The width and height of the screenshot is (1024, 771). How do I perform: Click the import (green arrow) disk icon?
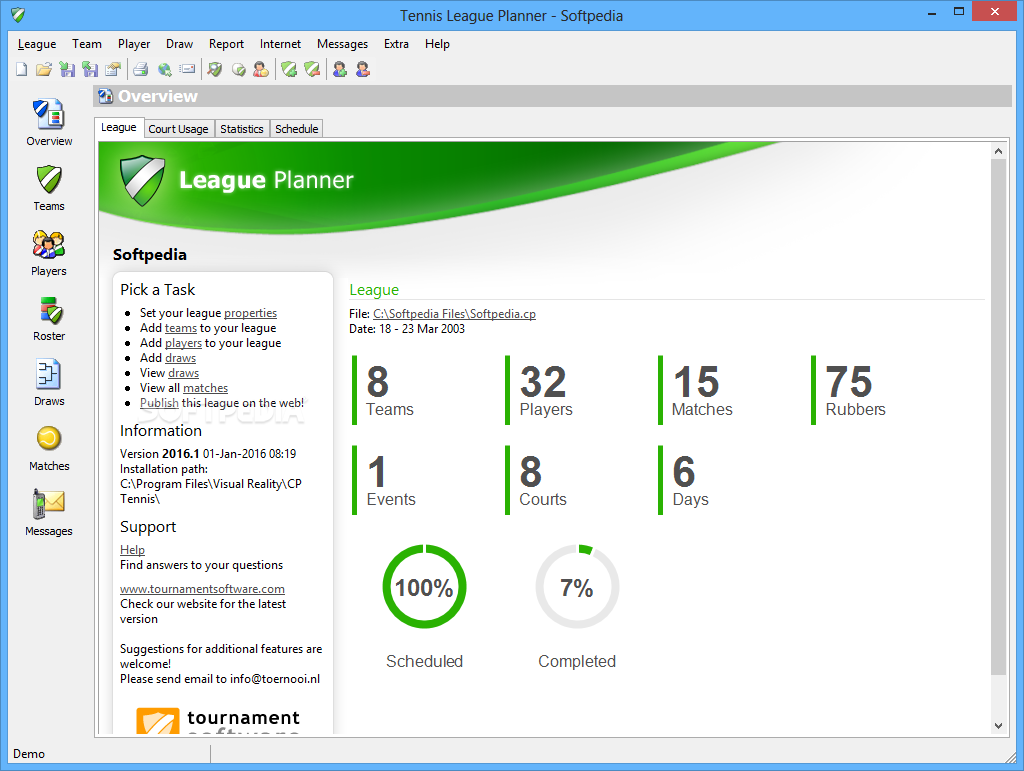pos(67,69)
